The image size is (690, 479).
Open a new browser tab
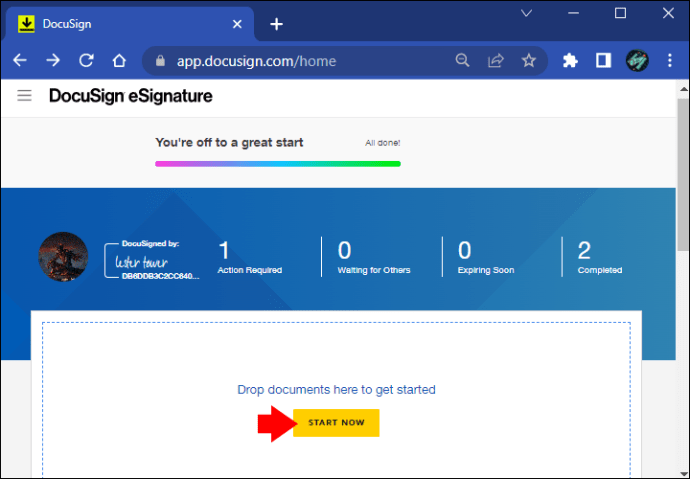276,24
